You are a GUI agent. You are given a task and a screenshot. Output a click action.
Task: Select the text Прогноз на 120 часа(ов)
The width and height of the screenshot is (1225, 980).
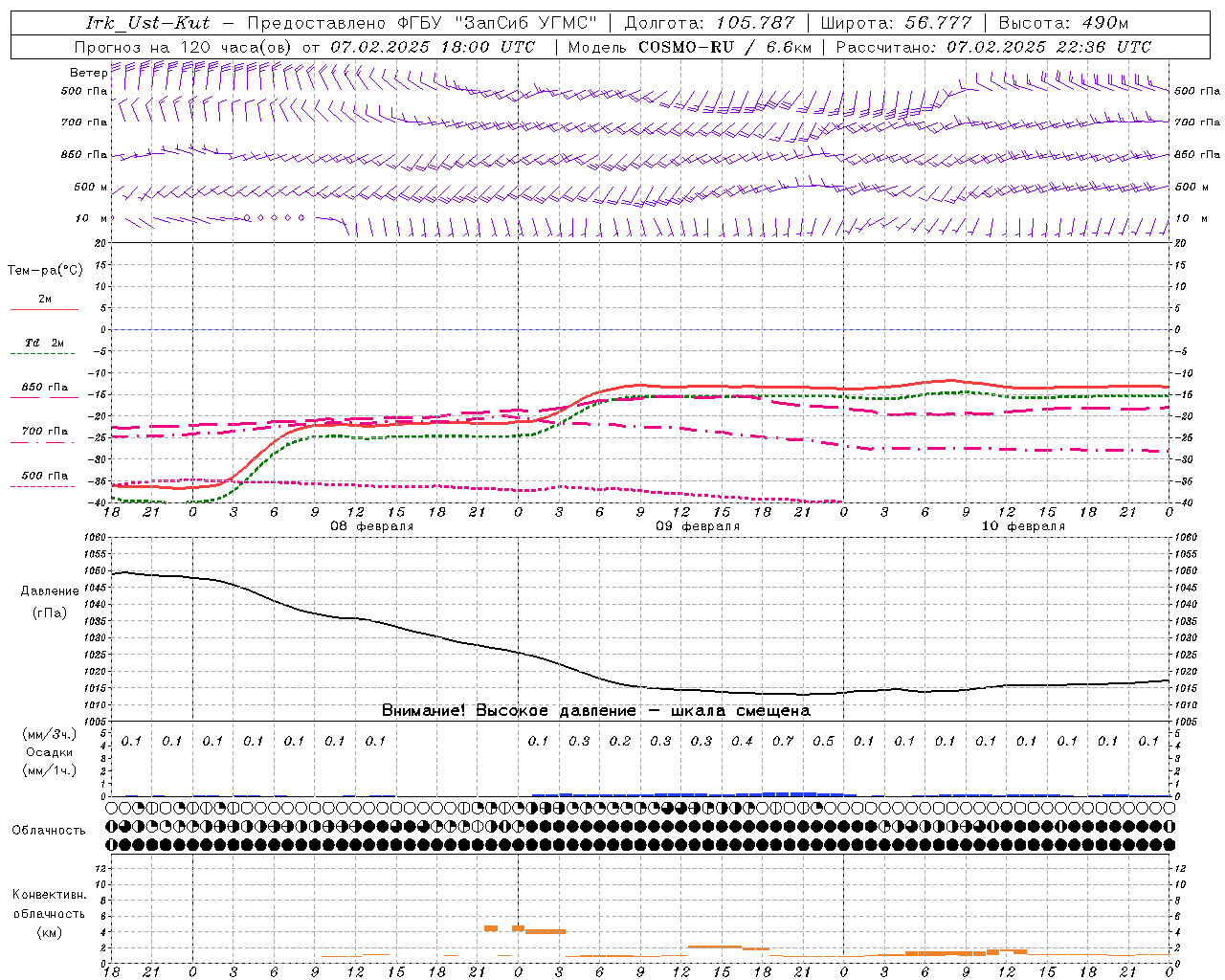(184, 47)
